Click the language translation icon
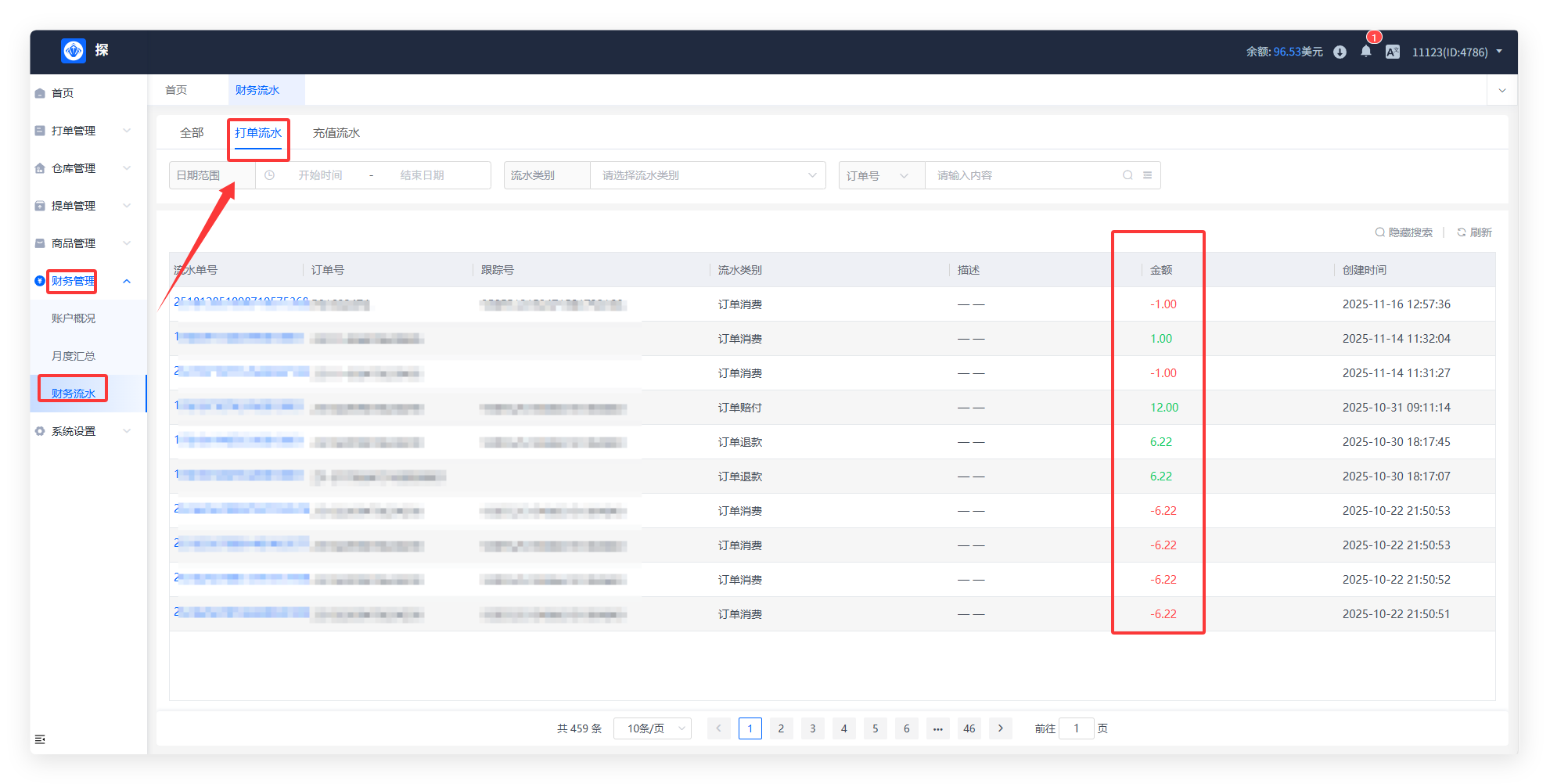This screenshot has height=784, width=1550. (x=1392, y=52)
